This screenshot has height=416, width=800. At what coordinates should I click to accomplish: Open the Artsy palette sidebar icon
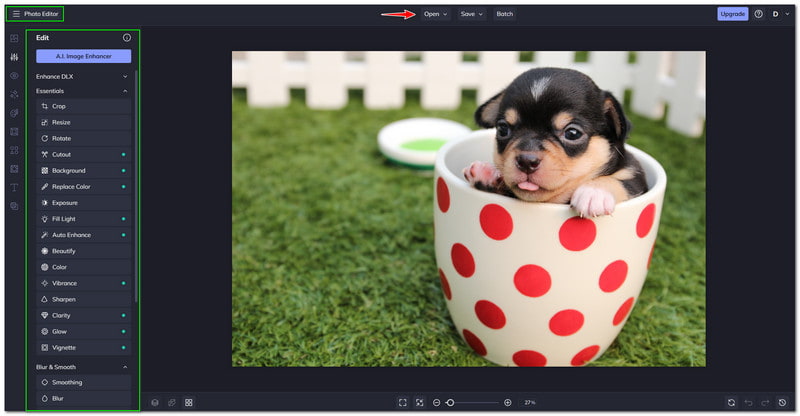[x=14, y=113]
